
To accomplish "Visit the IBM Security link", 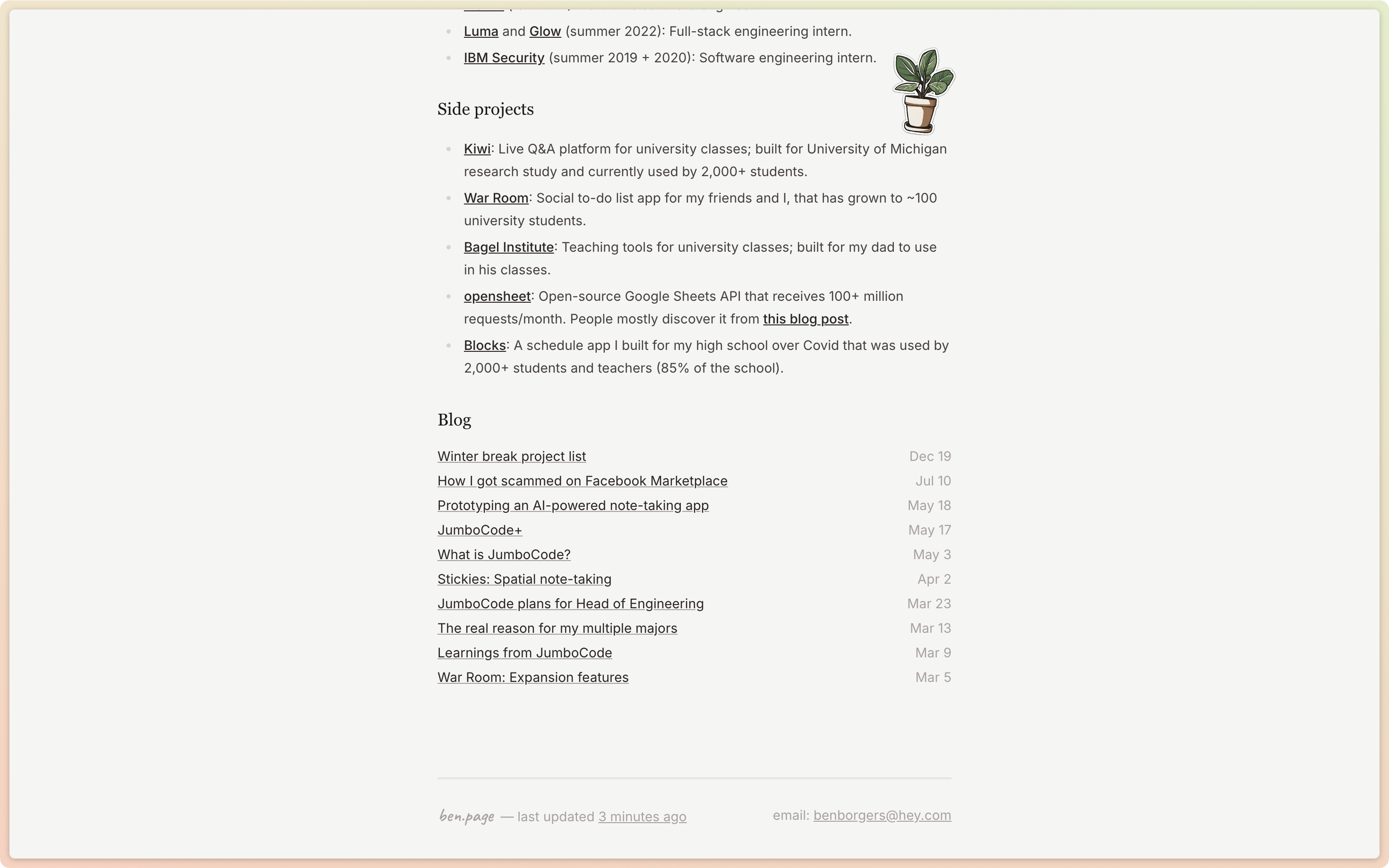I will click(504, 58).
